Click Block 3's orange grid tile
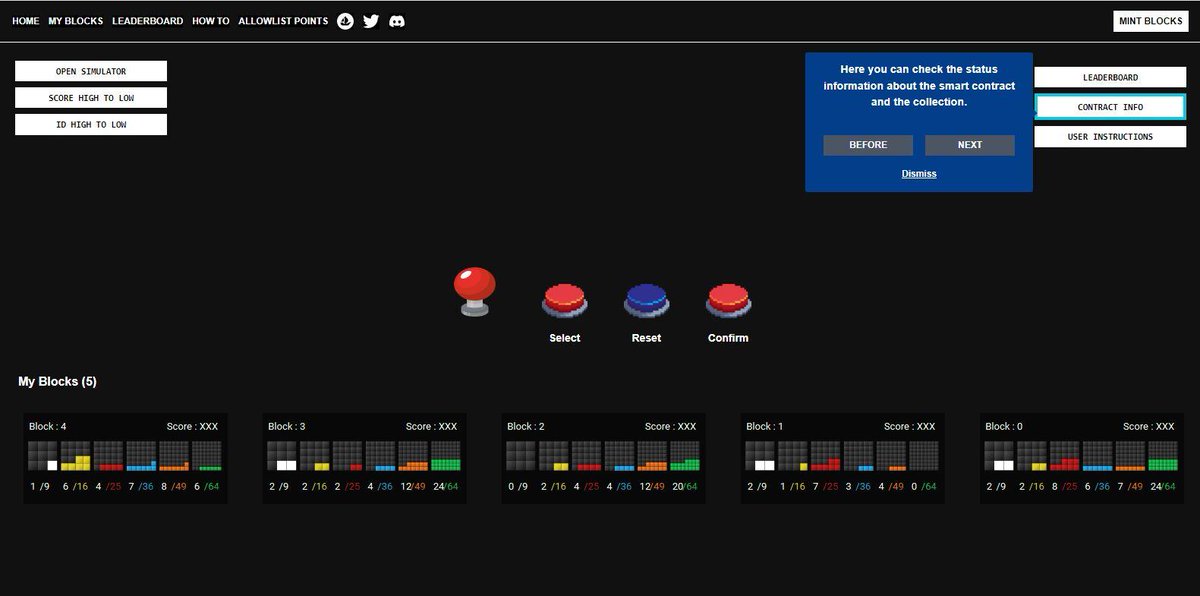Screen dimensions: 1200x596 pos(413,456)
